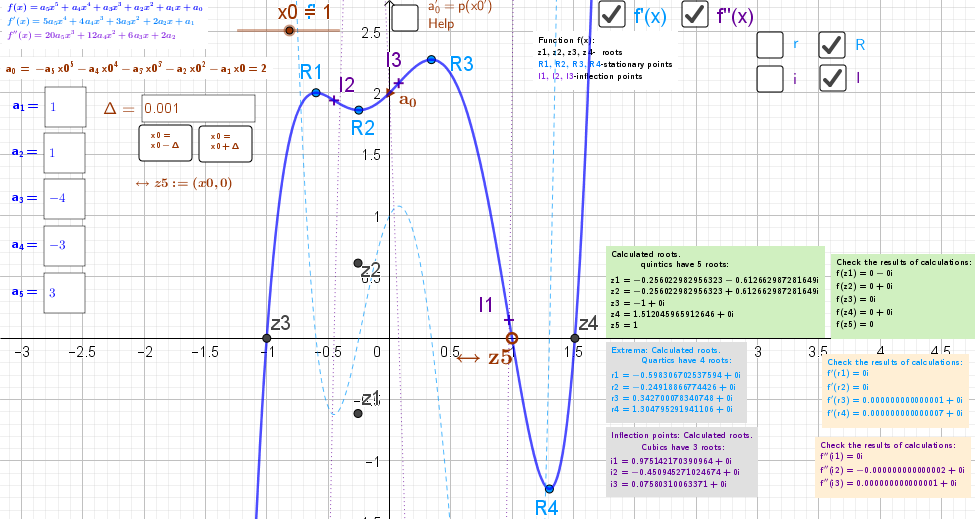Click the a2 coefficient input field
The width and height of the screenshot is (975, 519).
(65, 153)
